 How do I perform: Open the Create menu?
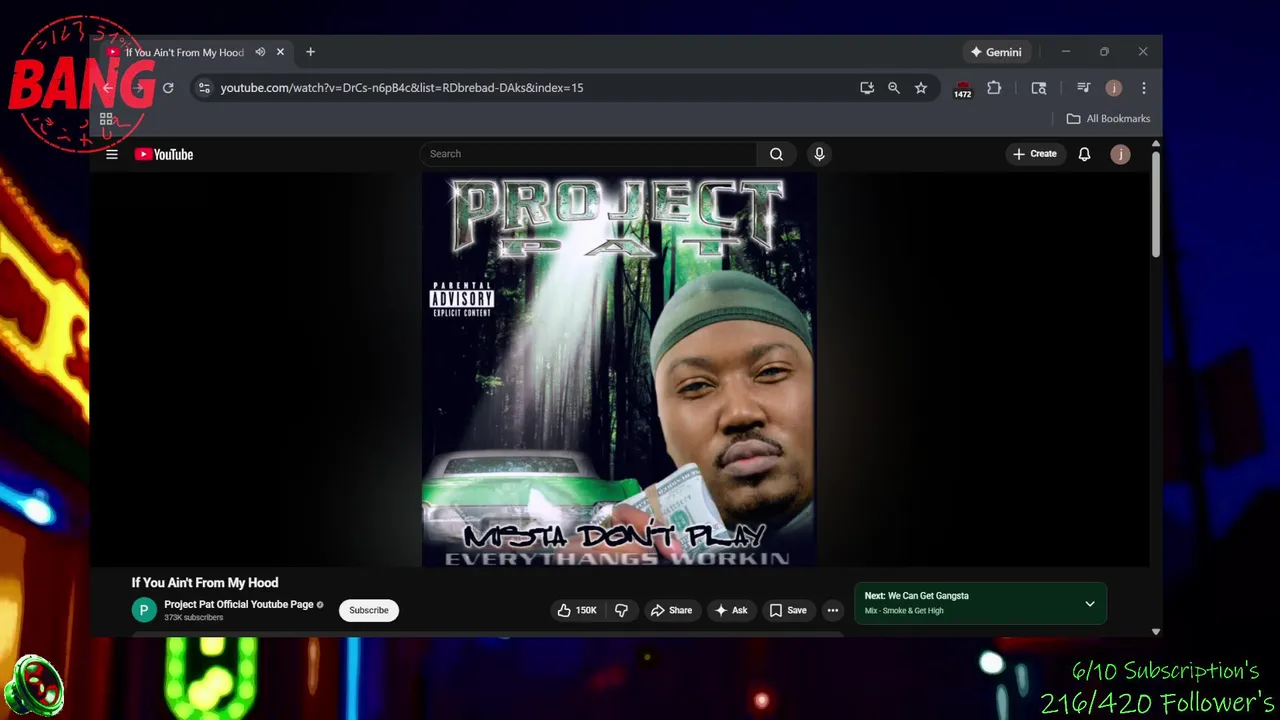point(1035,154)
